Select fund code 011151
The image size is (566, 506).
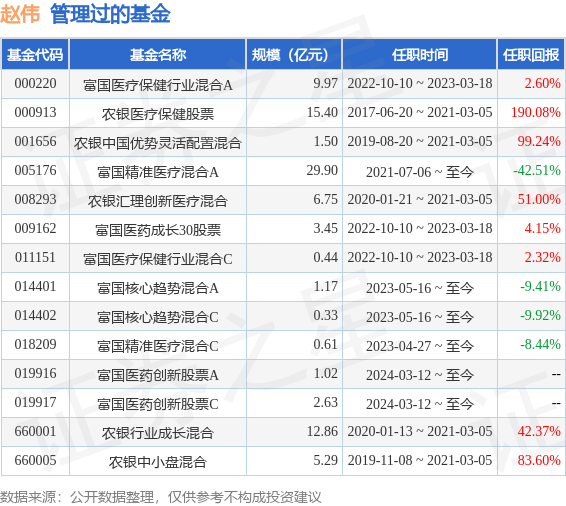pos(35,257)
